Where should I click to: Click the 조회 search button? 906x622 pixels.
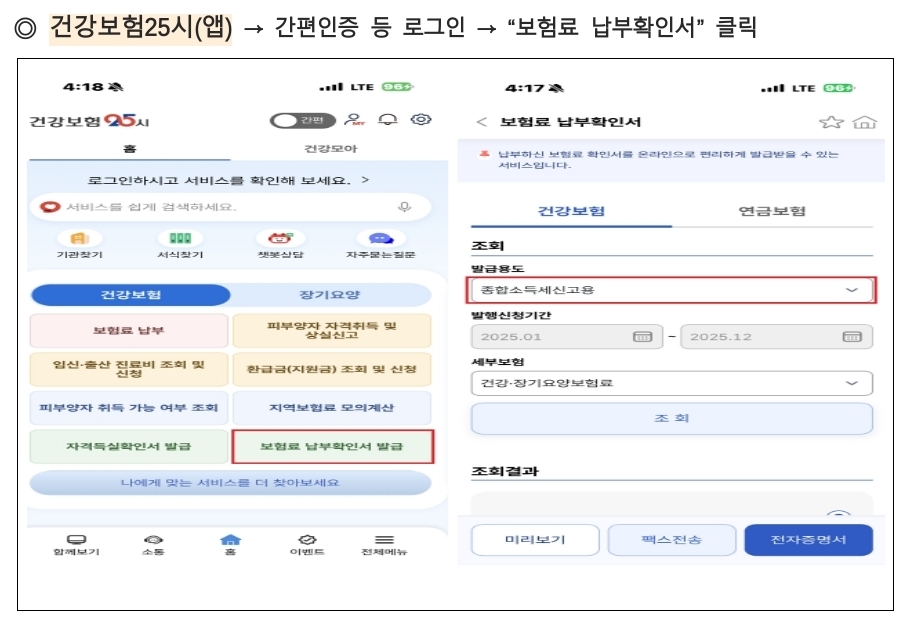[x=671, y=419]
